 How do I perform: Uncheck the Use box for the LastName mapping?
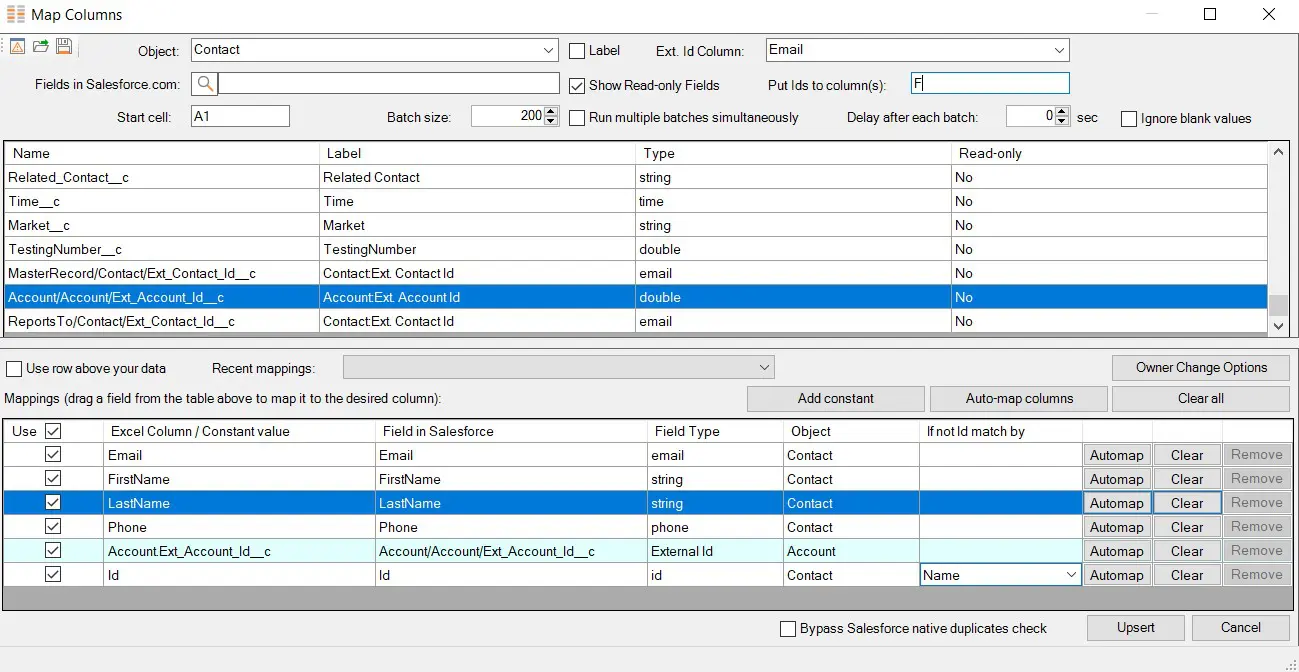(x=53, y=503)
